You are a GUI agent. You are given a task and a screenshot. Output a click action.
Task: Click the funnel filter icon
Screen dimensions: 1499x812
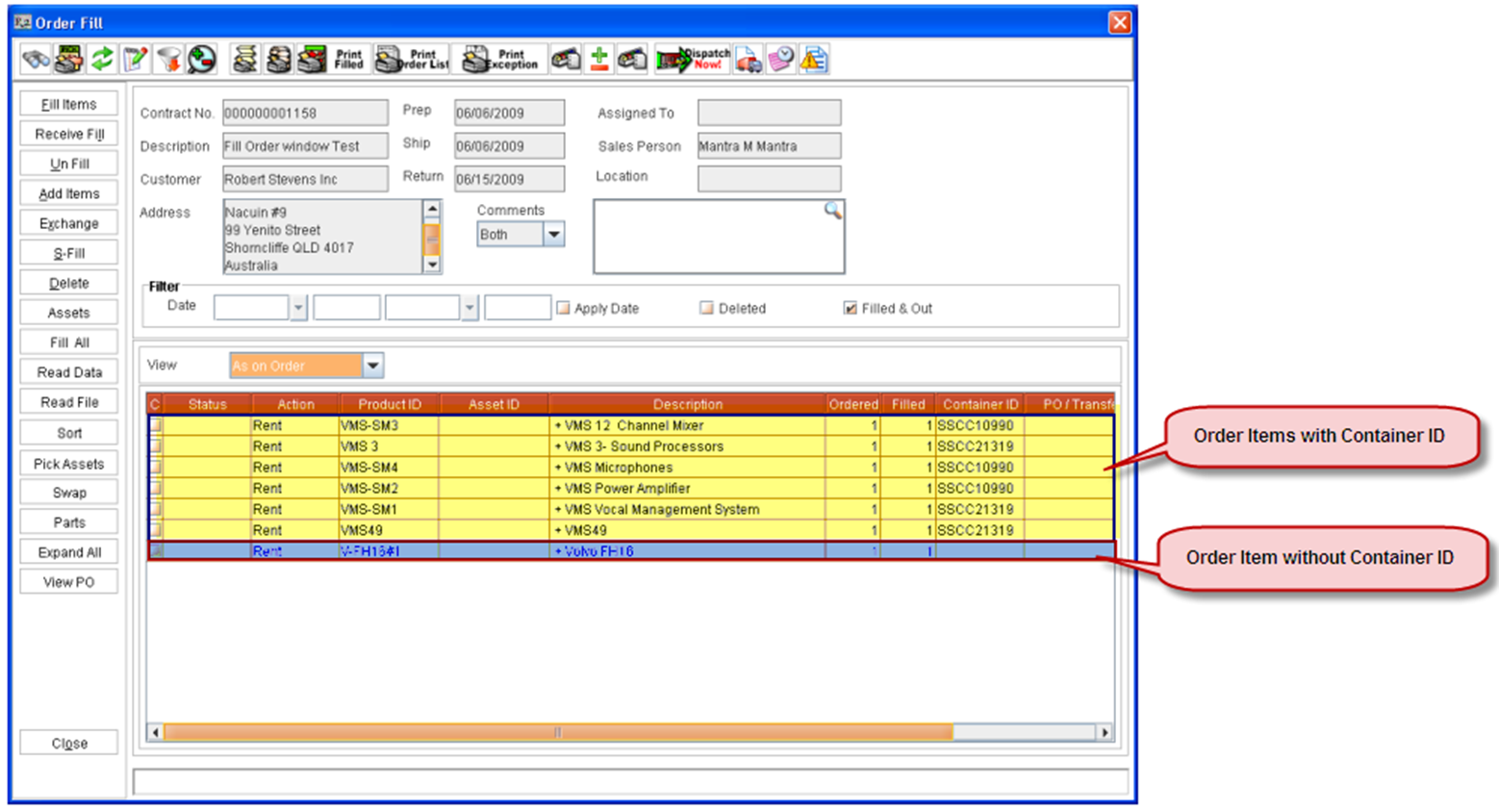pos(168,60)
